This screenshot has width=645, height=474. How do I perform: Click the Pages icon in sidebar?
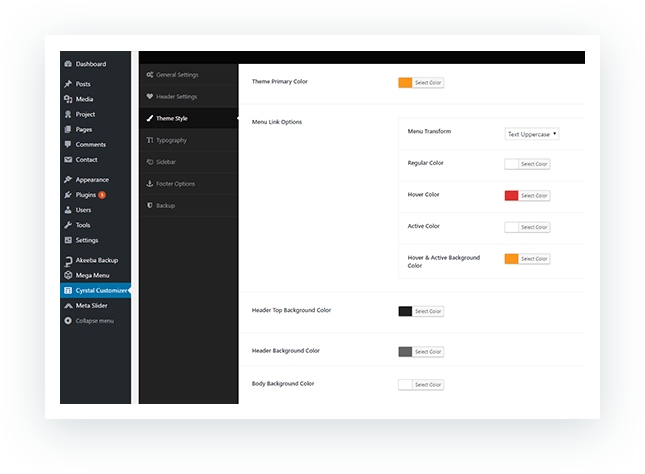click(68, 129)
